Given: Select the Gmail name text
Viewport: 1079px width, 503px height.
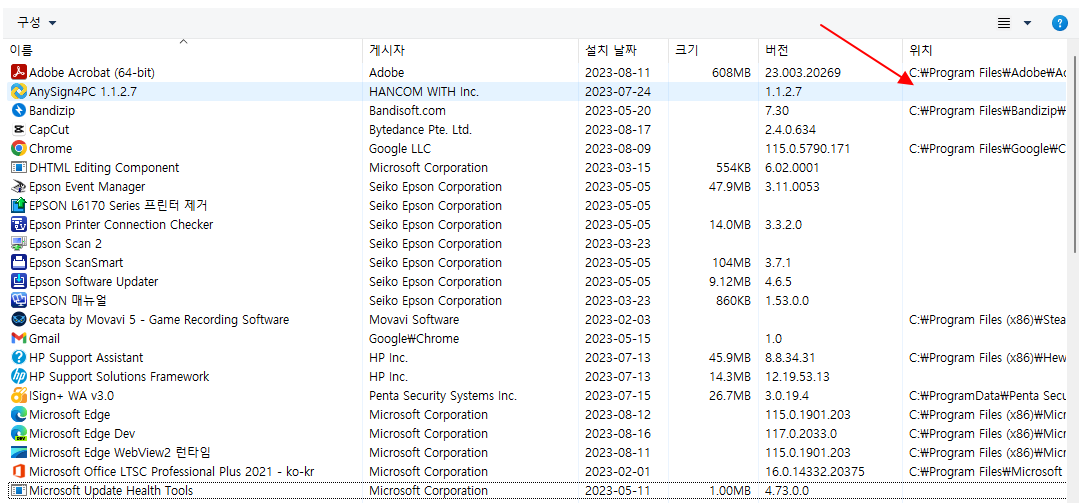Looking at the screenshot, I should tap(44, 339).
